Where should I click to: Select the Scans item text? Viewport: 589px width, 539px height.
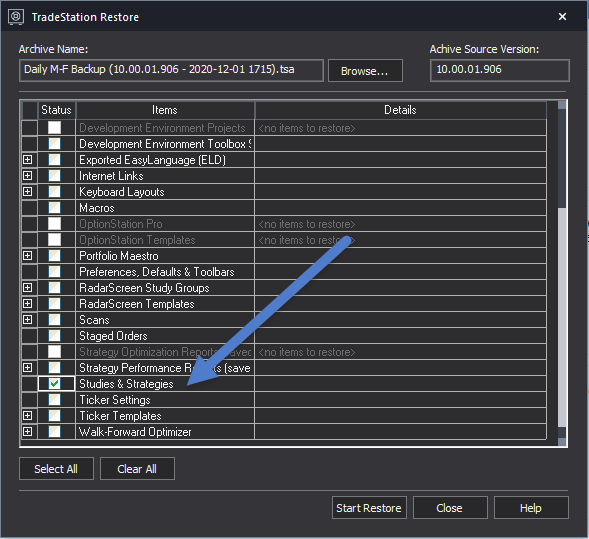pos(94,320)
